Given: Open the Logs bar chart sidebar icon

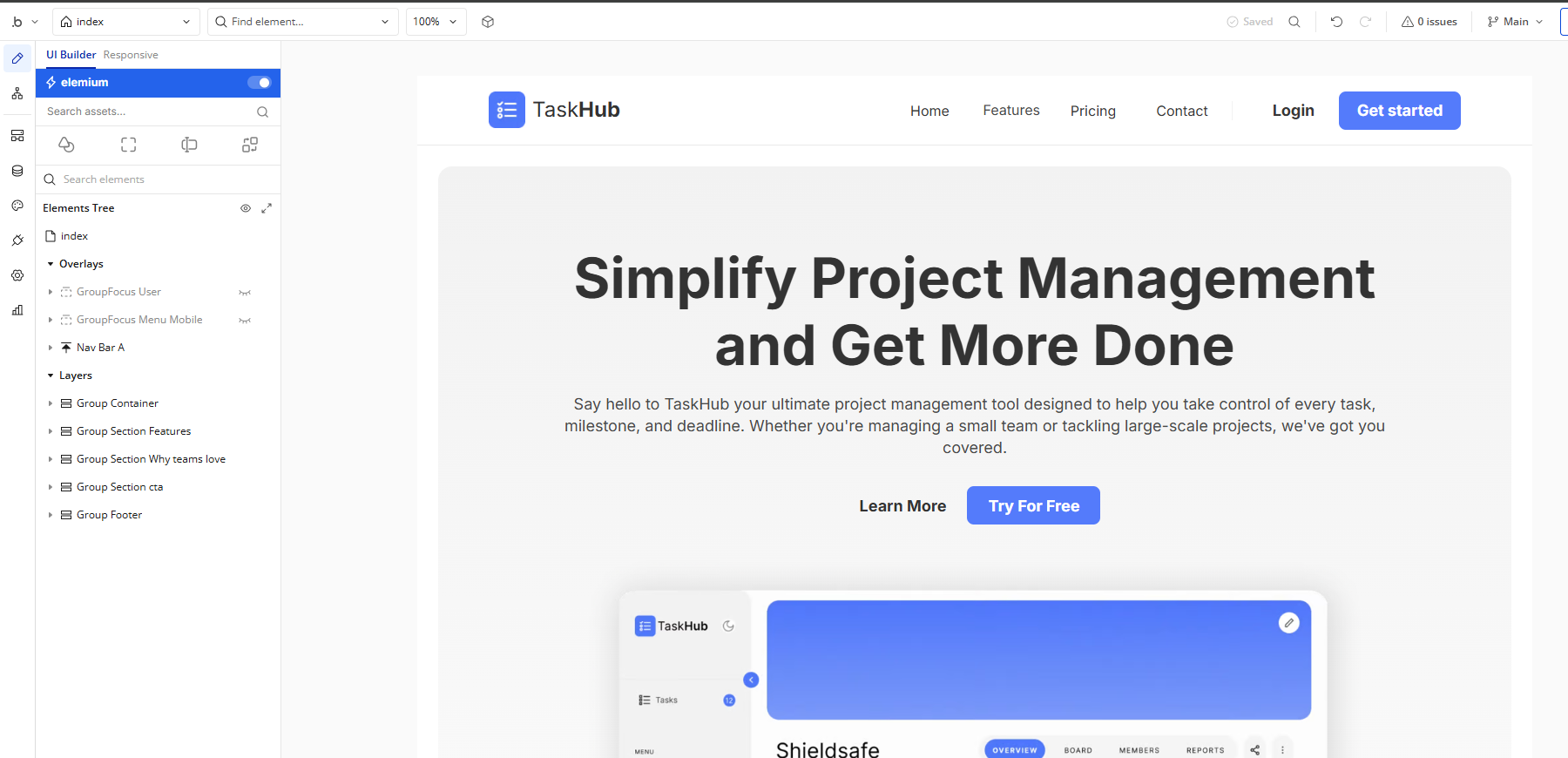Looking at the screenshot, I should tap(17, 310).
